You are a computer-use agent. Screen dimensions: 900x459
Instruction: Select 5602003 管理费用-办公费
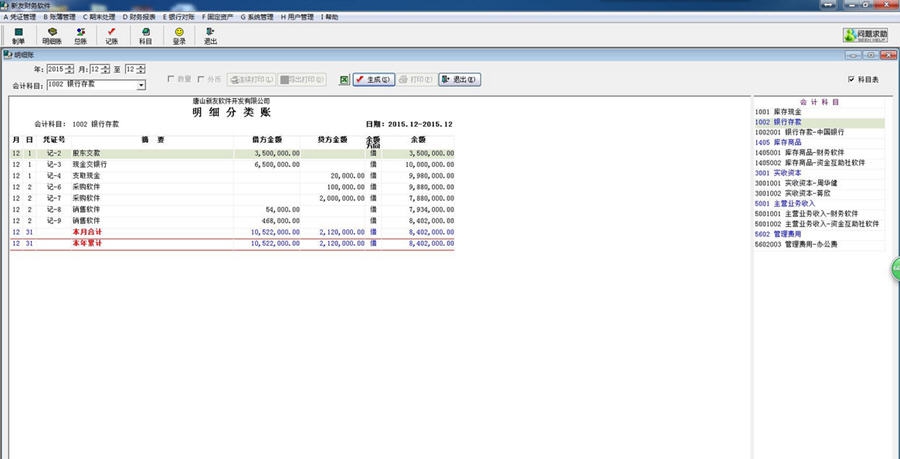[x=819, y=244]
